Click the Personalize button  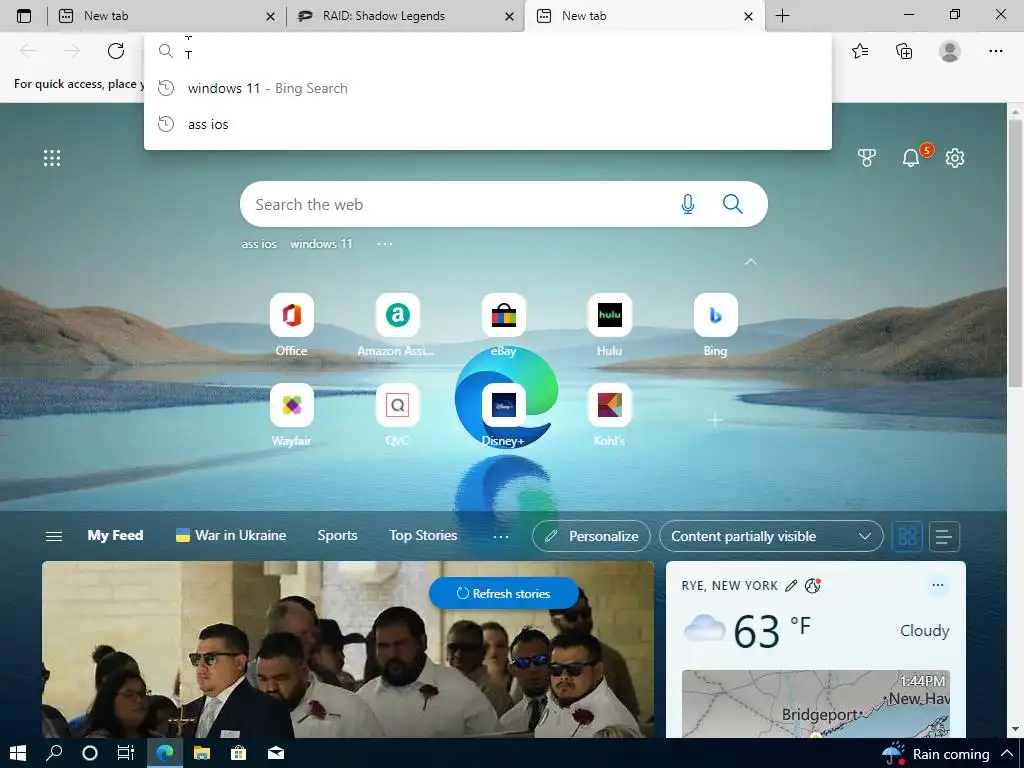591,536
